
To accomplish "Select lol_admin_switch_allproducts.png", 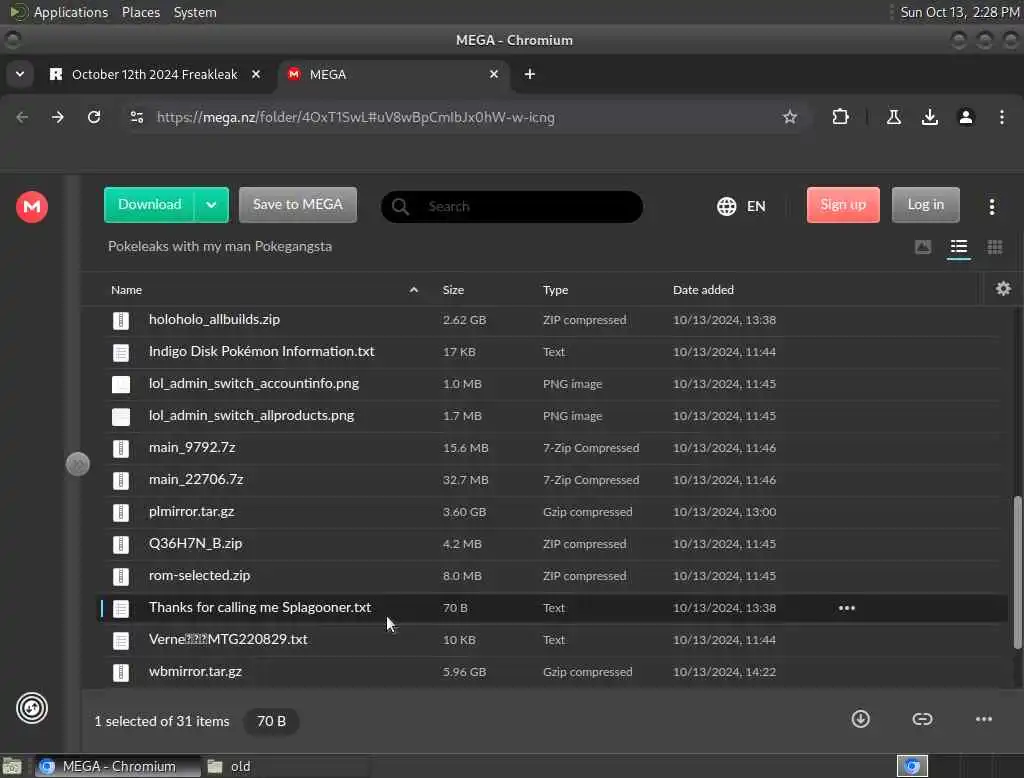I will point(552,416).
